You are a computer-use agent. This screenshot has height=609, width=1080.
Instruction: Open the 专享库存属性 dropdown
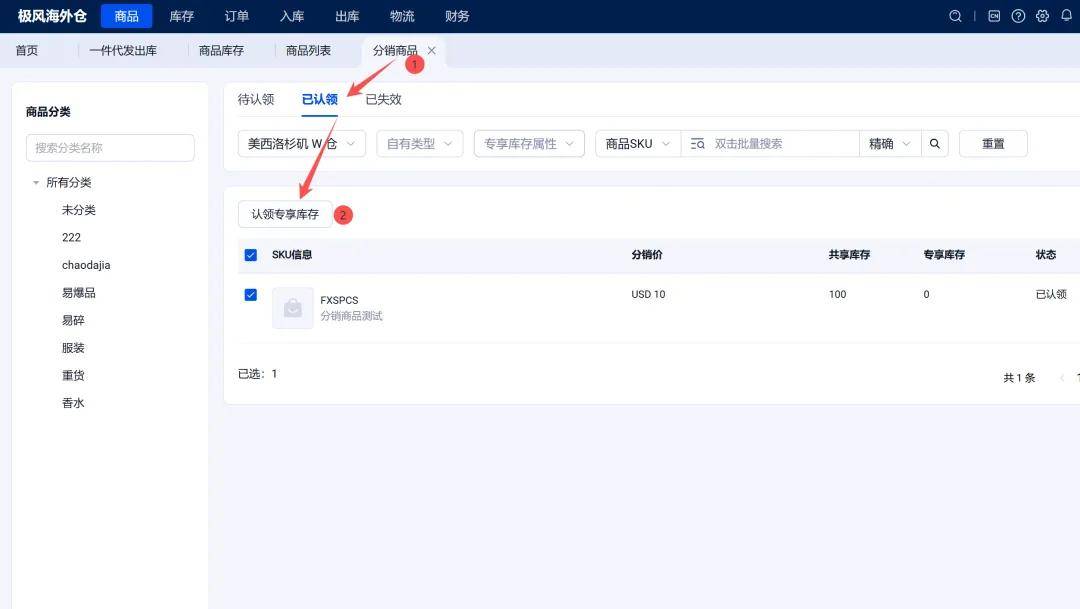529,143
